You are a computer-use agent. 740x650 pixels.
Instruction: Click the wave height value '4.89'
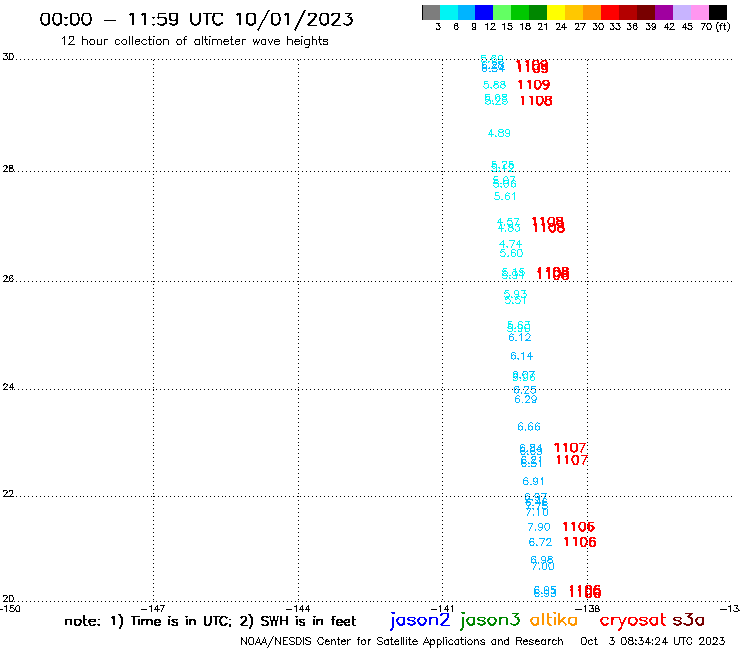tap(499, 133)
